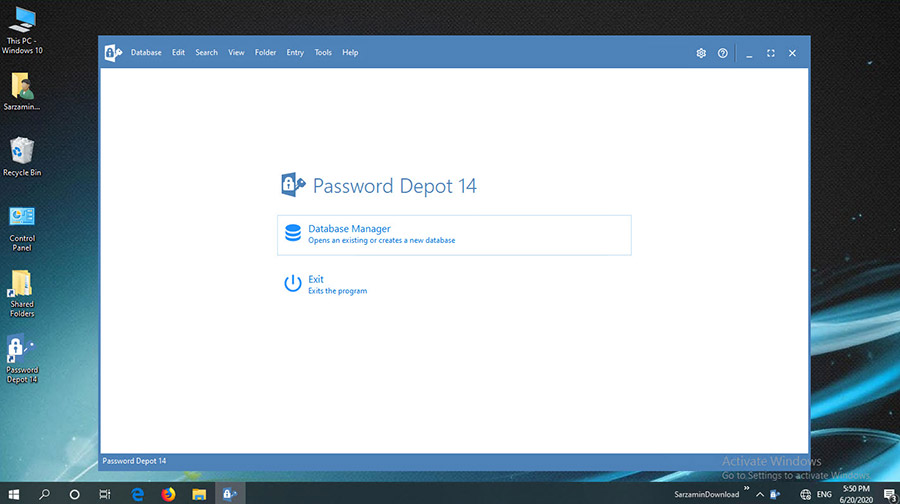900x504 pixels.
Task: Select the Password Depot 14 desktop shortcut
Action: click(22, 359)
